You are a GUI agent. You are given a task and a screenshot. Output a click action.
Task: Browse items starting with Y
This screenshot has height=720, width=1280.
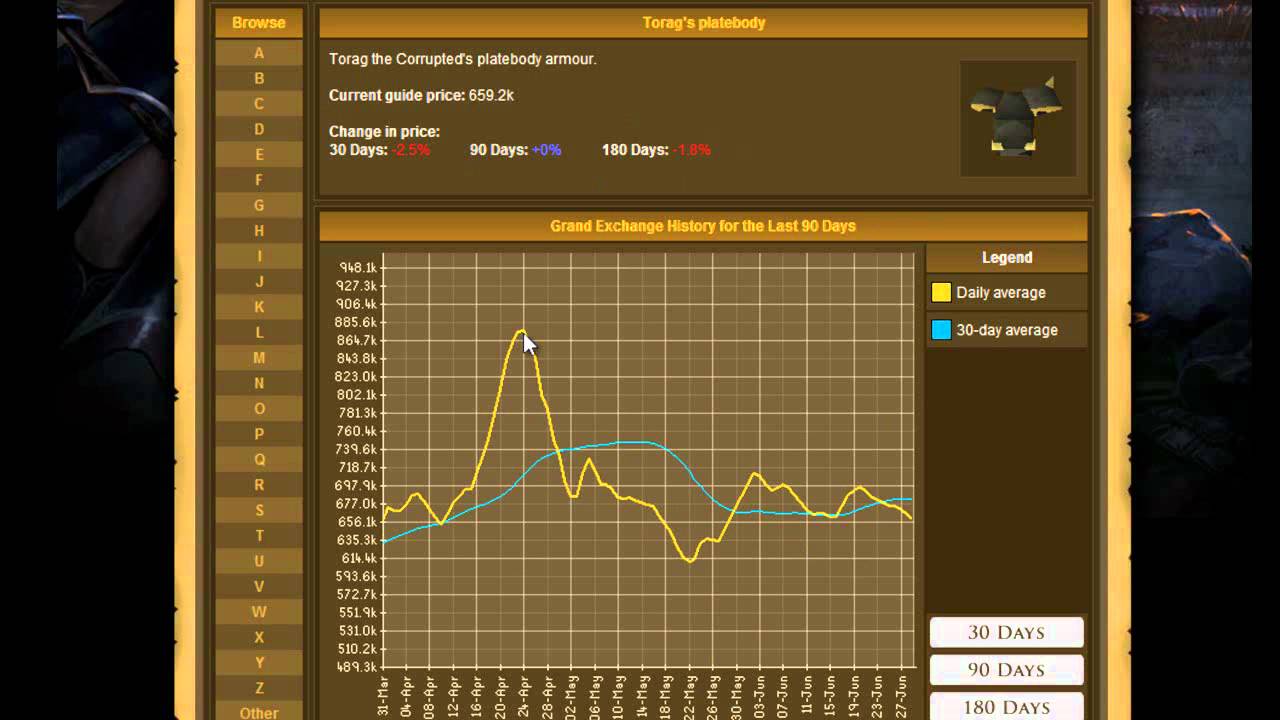click(x=259, y=663)
